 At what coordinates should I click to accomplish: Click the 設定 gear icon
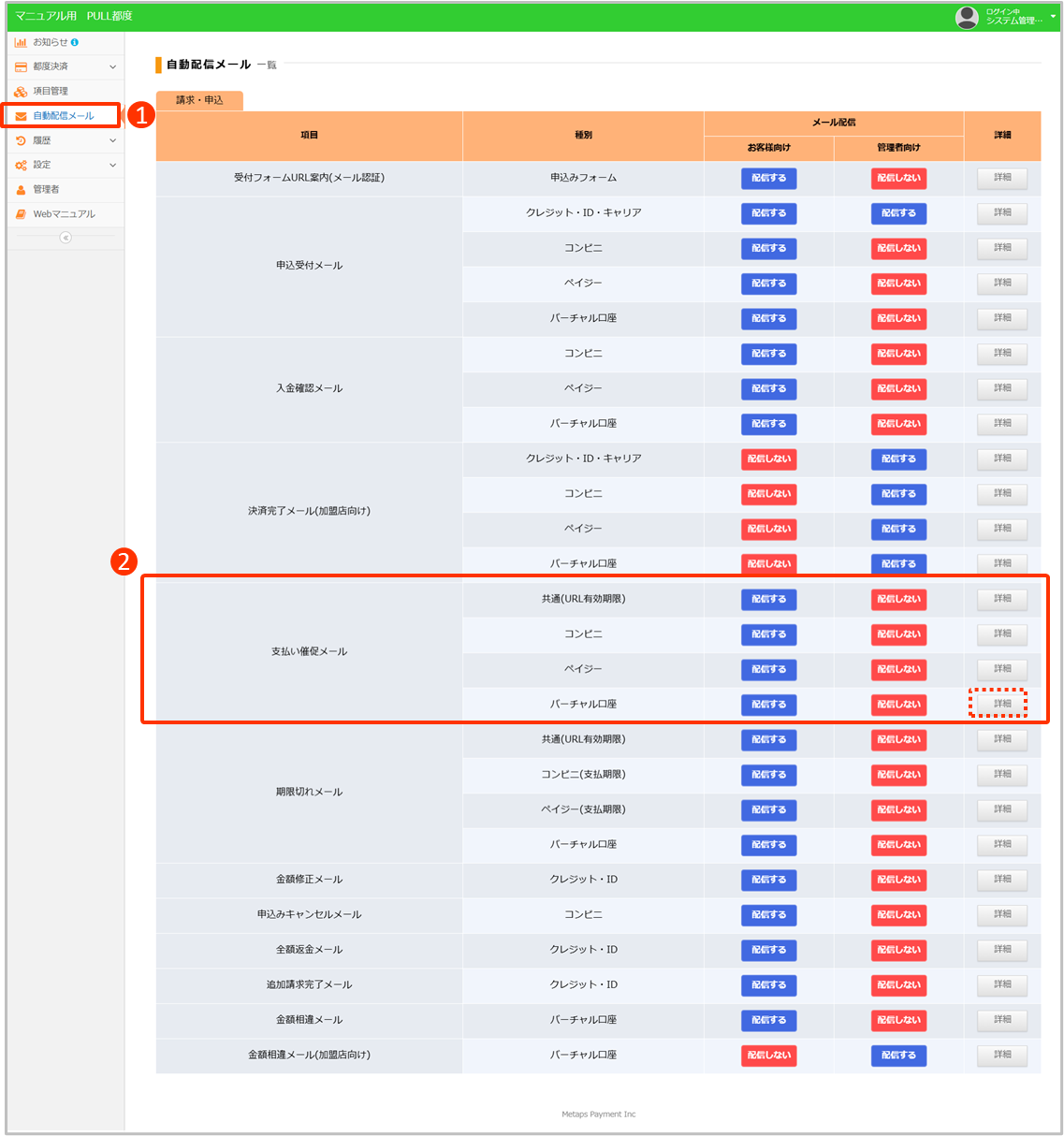tap(19, 165)
